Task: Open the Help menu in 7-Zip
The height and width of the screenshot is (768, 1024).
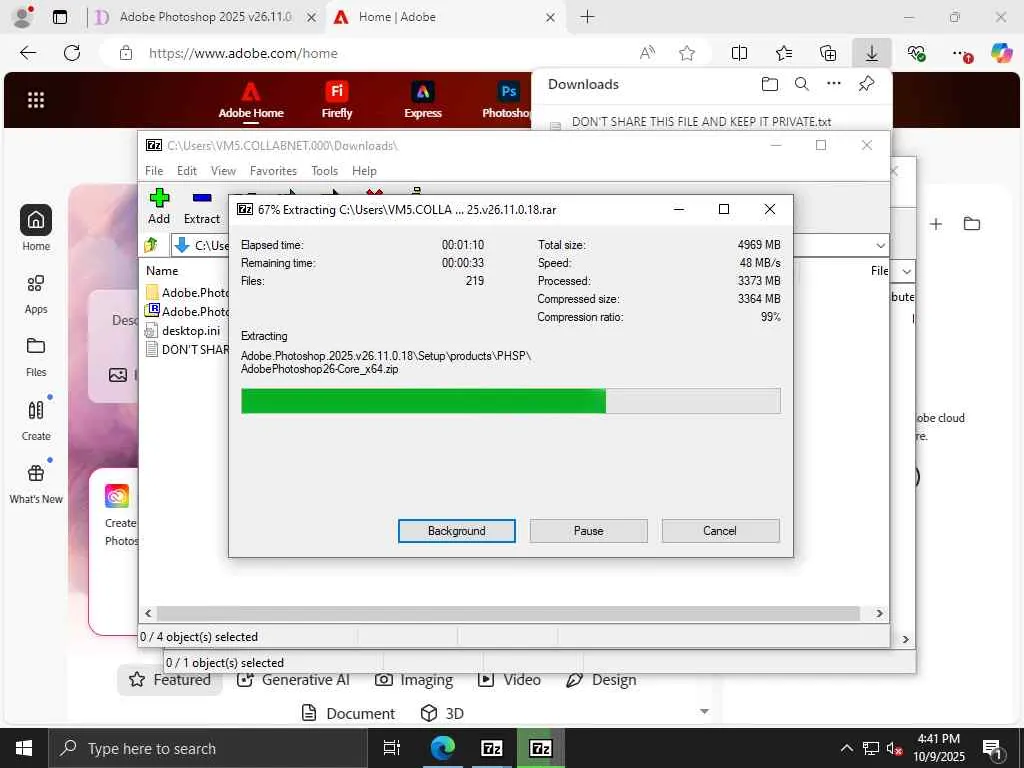Action: (x=364, y=170)
